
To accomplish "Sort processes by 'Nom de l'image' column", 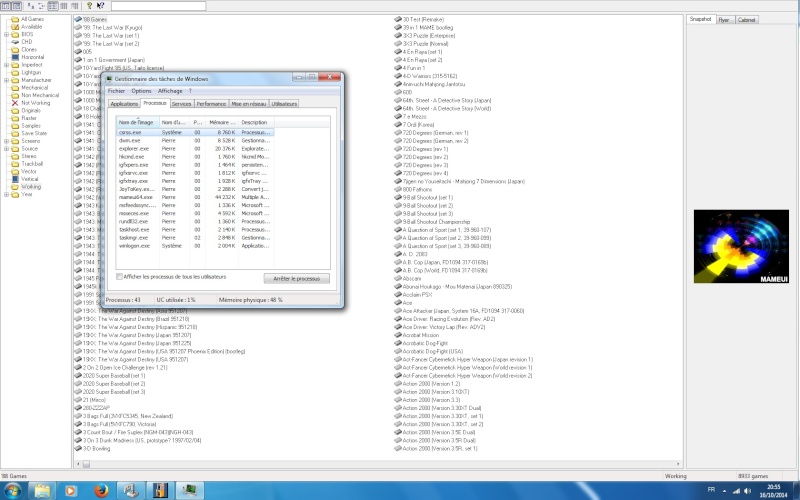I will [137, 122].
